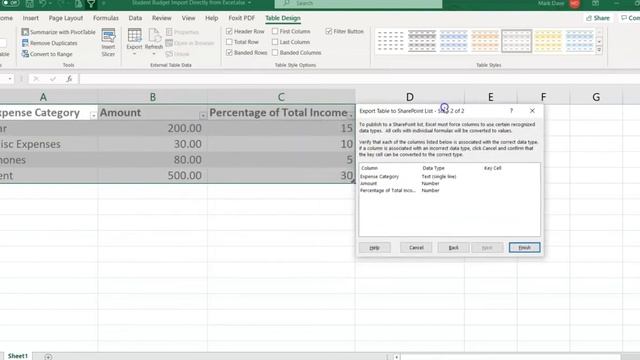Expand the Table Styles gallery
640x360 pixels.
pos(599,50)
